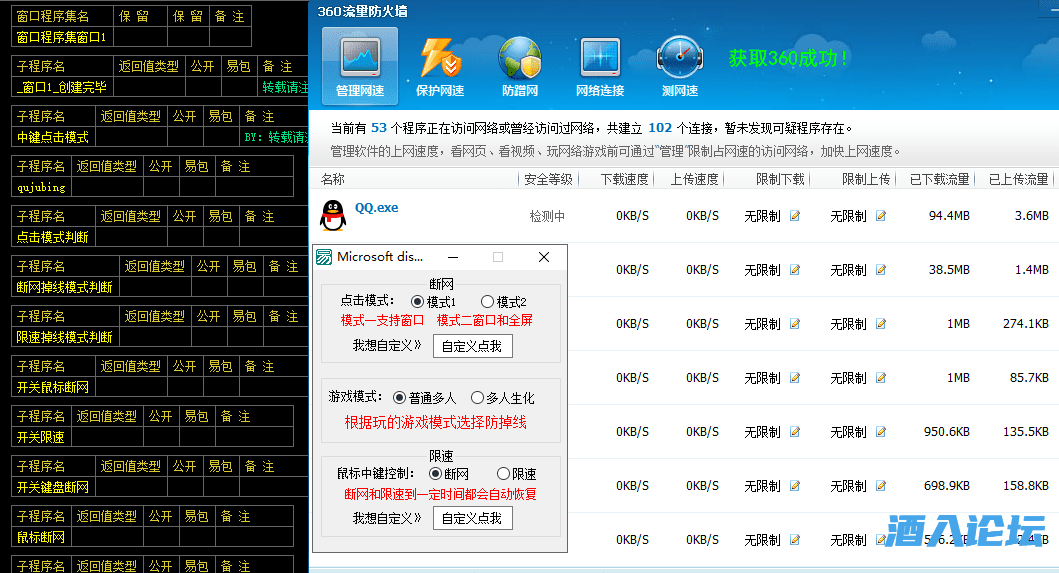Click the 限制下载 edit pencil in the QQ.exe row
Viewport: 1059px width, 573px height.
(x=795, y=216)
